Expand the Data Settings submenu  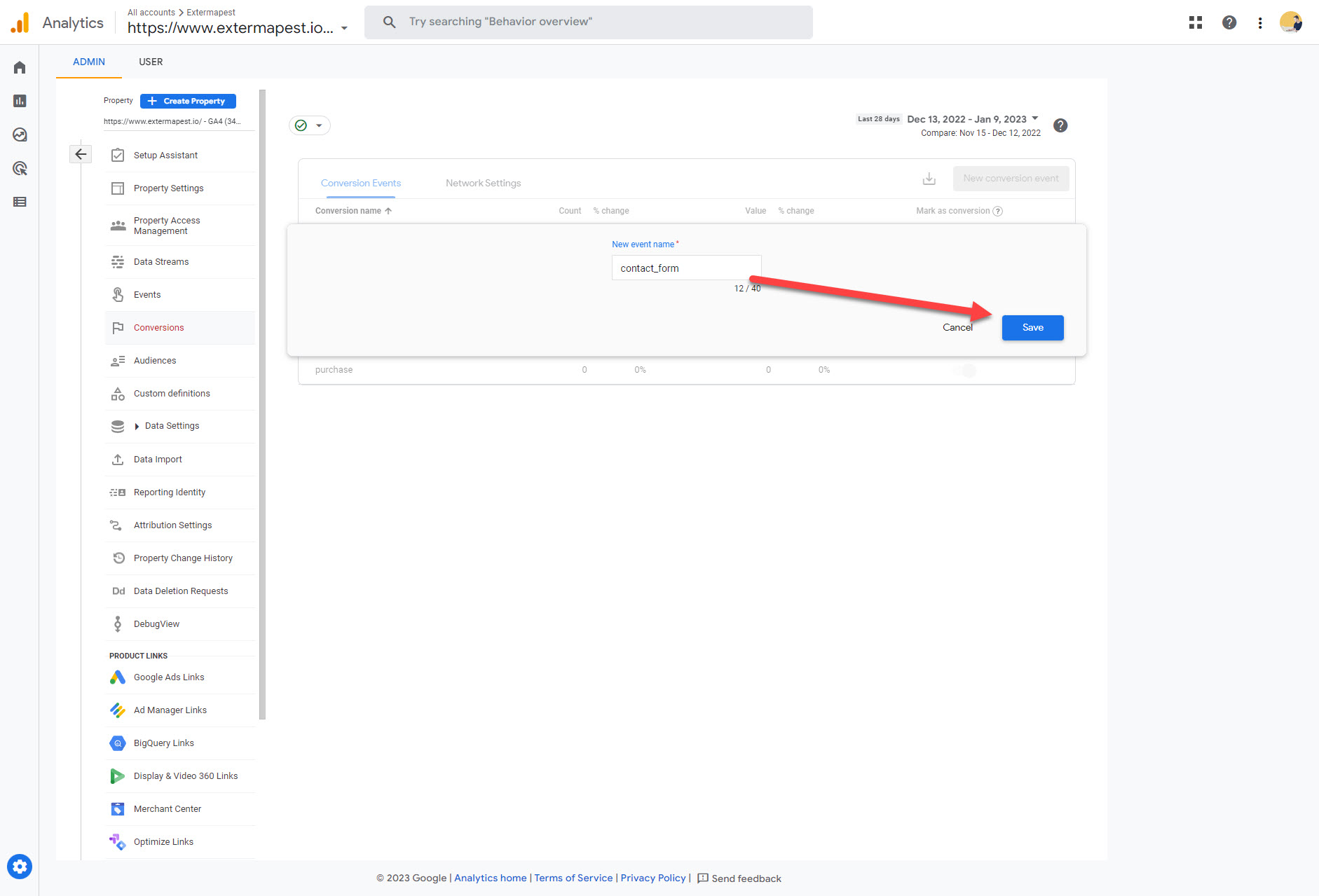(137, 426)
